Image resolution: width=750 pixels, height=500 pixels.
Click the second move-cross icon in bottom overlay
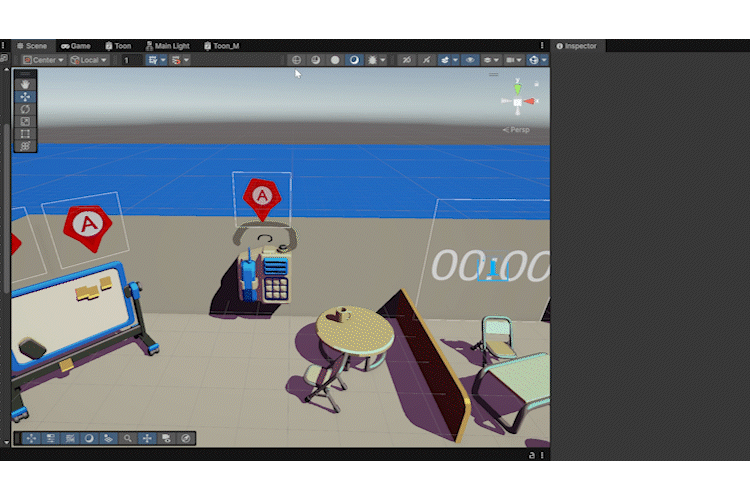tap(147, 438)
